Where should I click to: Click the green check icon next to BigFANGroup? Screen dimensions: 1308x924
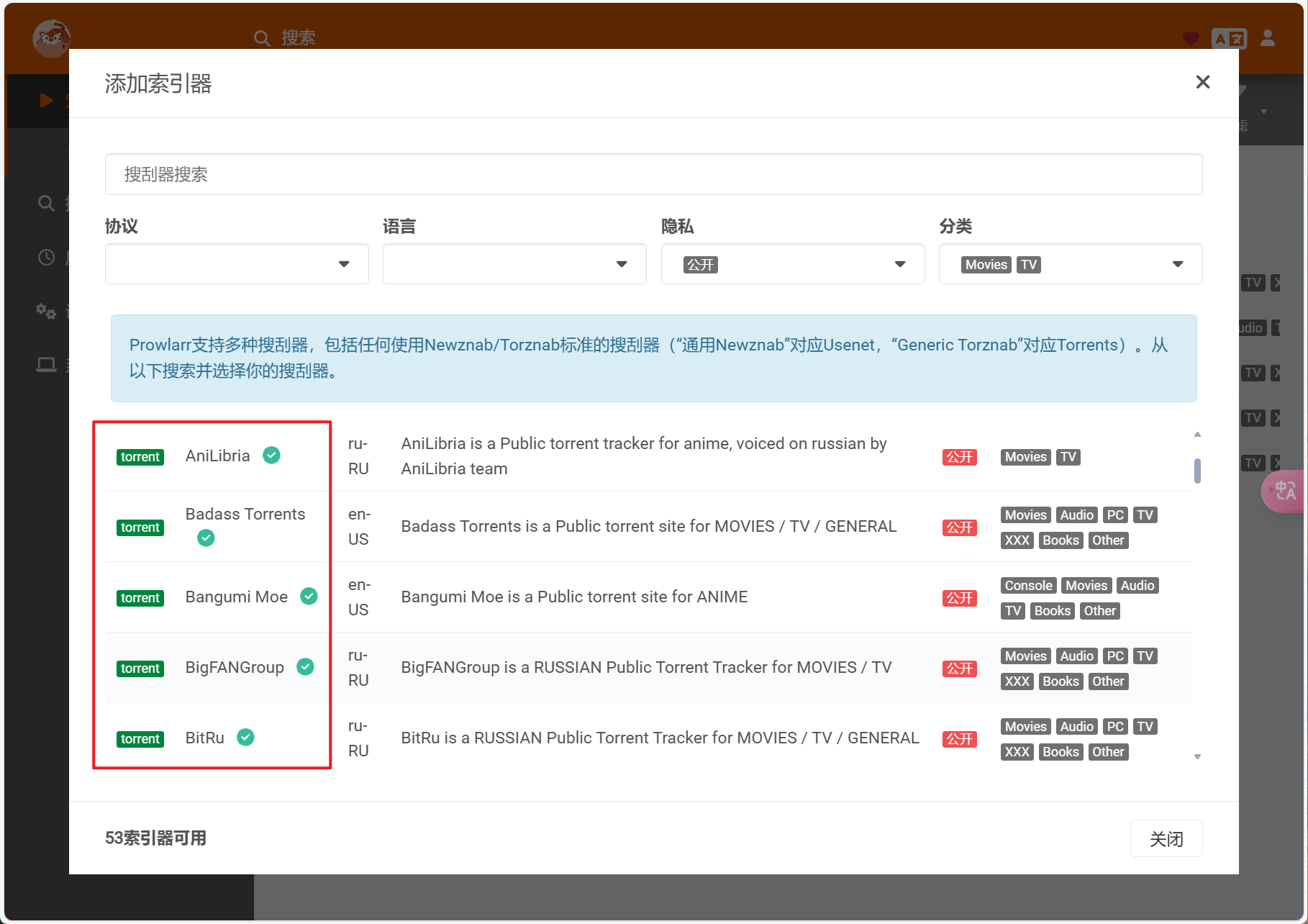(x=305, y=666)
